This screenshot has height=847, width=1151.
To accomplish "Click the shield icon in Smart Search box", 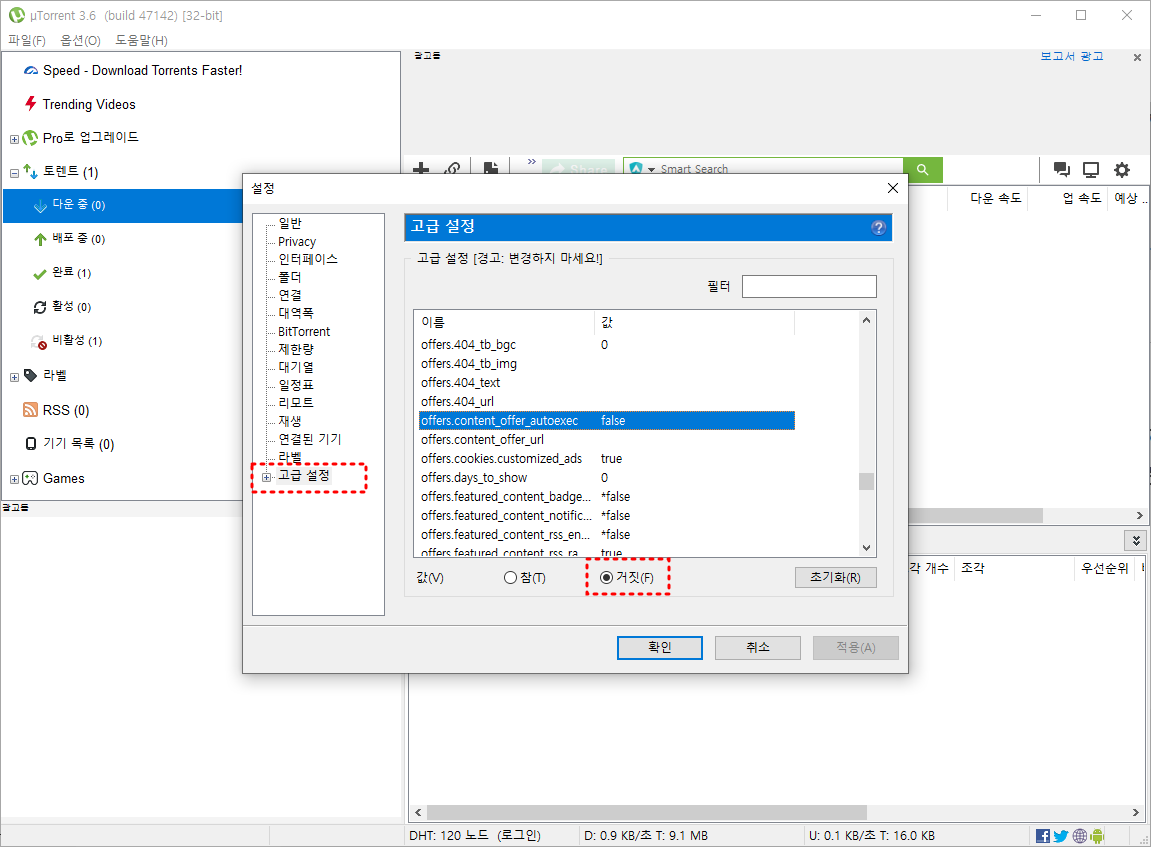I will pos(636,169).
